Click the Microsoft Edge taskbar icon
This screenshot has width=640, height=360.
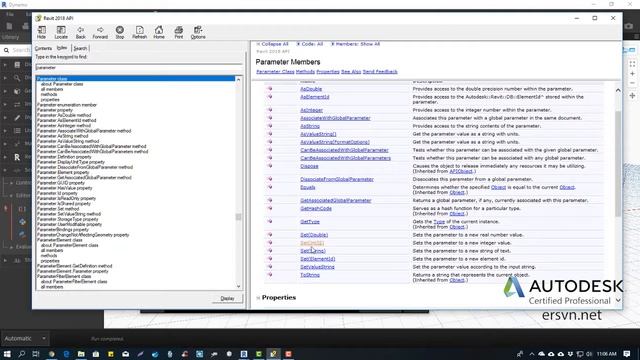[x=66, y=354]
